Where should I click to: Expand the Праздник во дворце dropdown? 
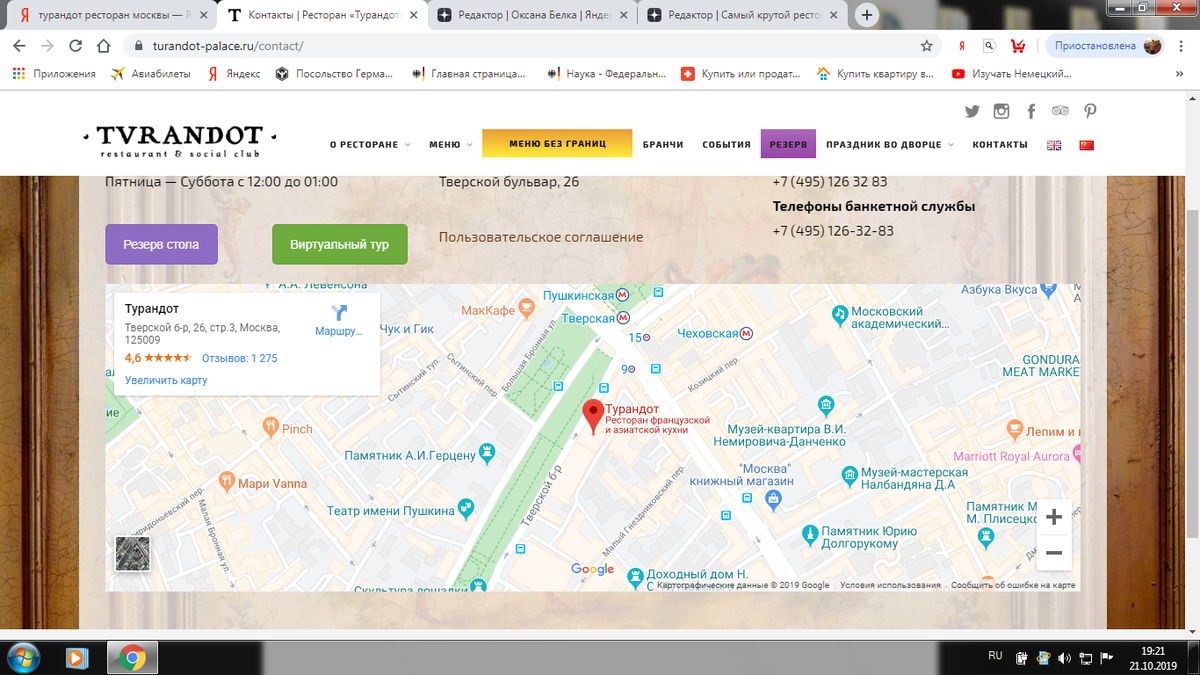click(x=889, y=145)
